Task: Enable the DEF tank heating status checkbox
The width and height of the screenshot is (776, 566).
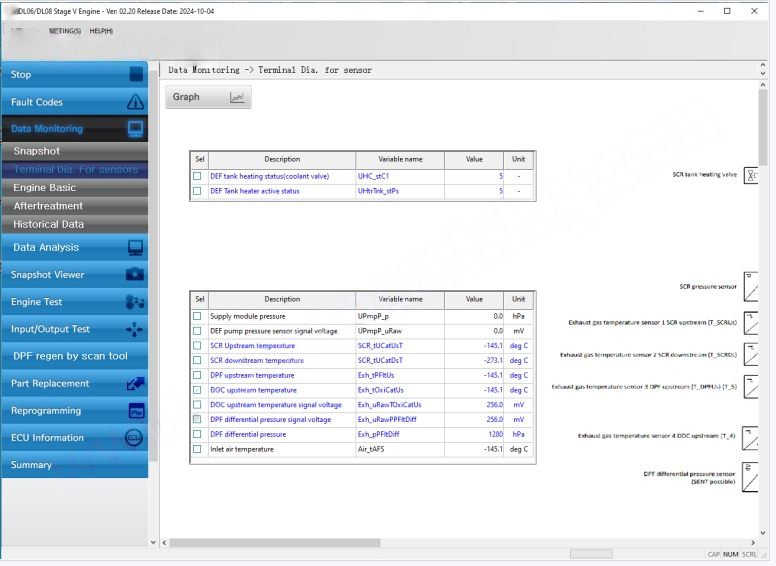Action: click(198, 176)
